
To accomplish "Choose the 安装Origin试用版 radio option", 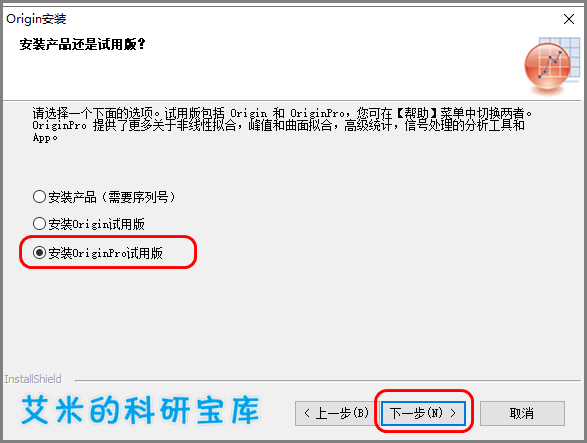I will pos(39,224).
